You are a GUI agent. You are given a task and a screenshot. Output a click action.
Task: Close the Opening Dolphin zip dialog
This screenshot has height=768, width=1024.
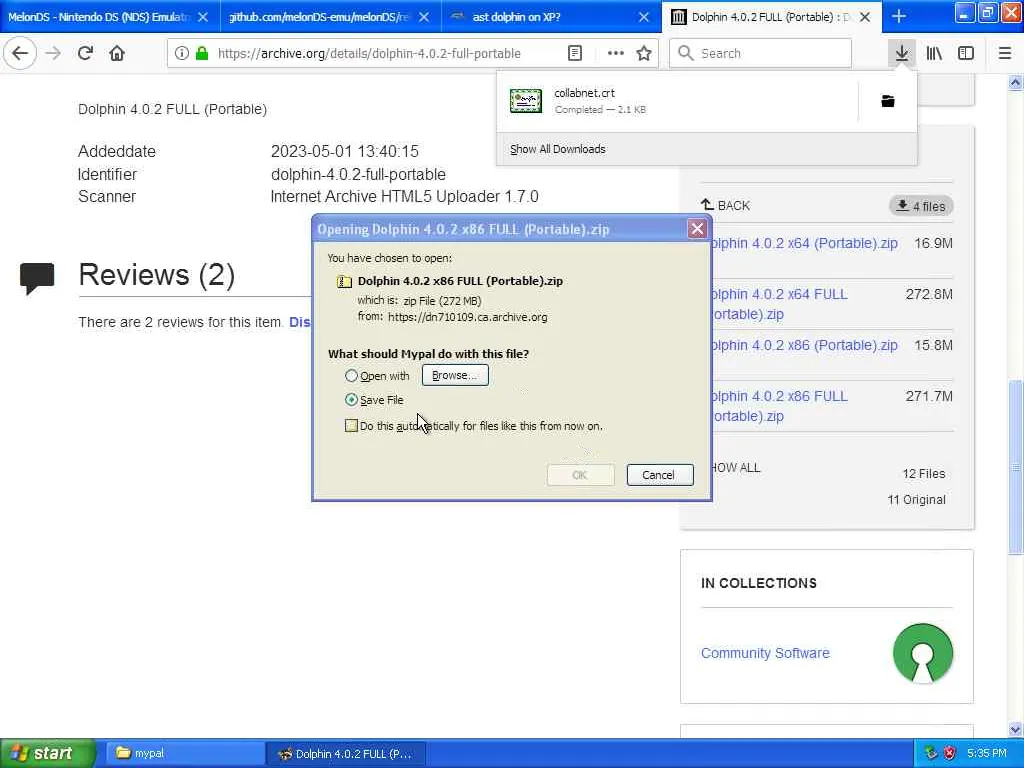[697, 229]
